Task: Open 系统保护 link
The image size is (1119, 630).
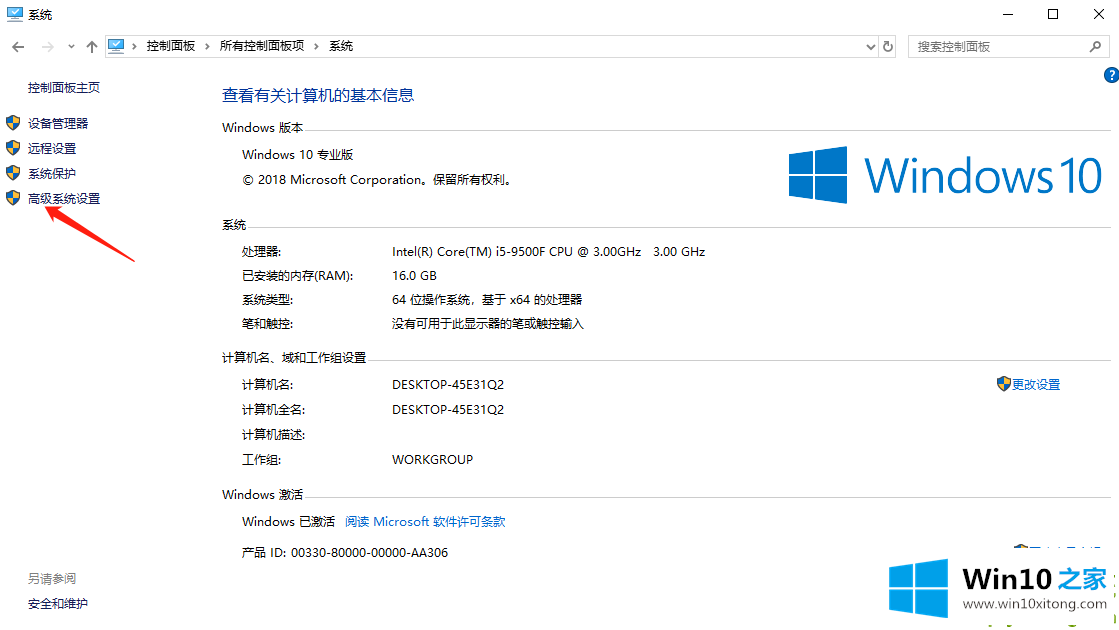Action: (x=52, y=173)
